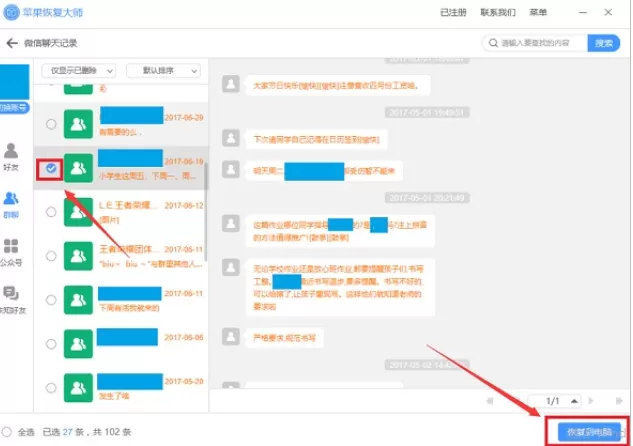
Task: Open the 群聊 group chat sidebar icon
Action: pyautogui.click(x=11, y=205)
